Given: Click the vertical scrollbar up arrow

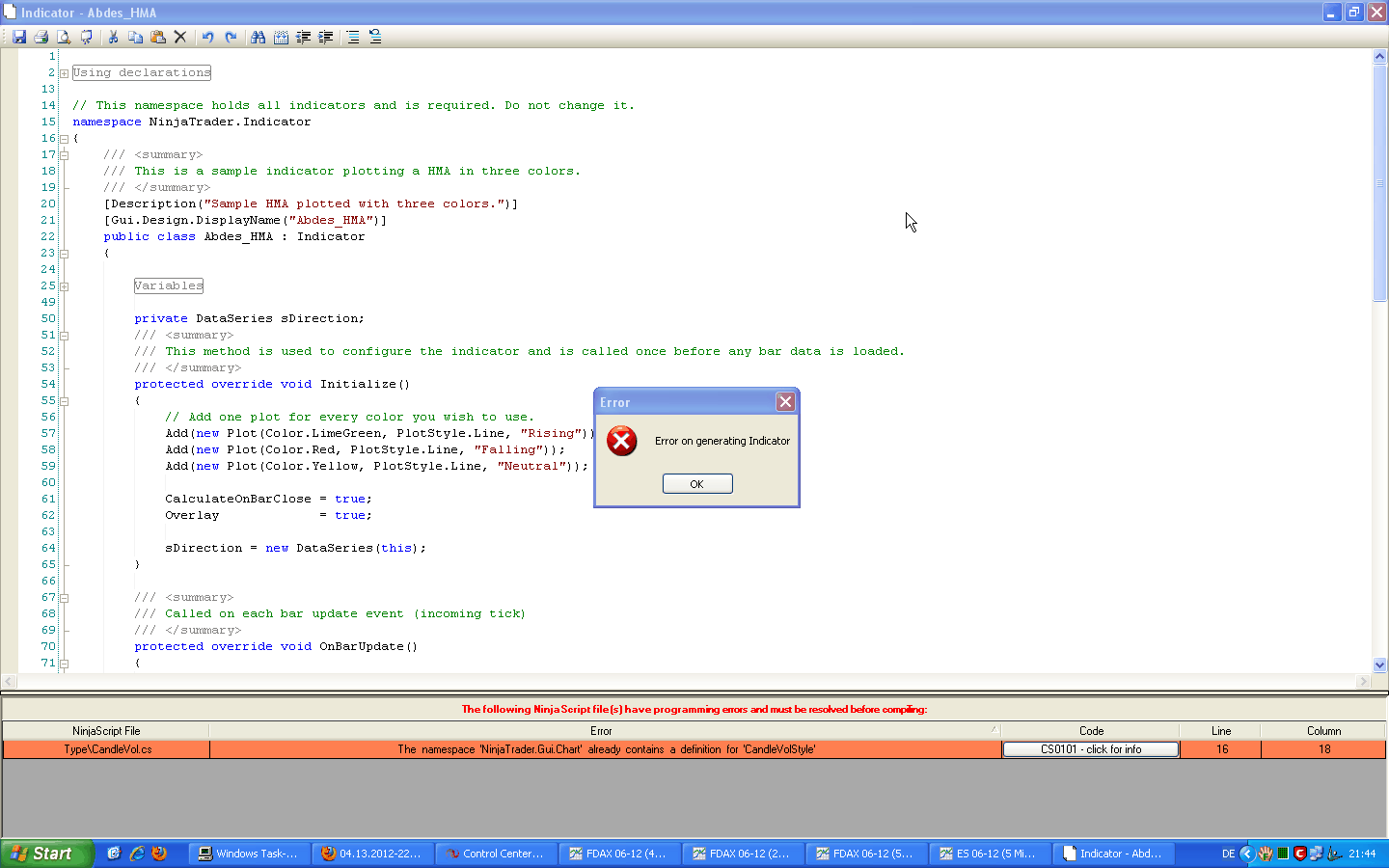Looking at the screenshot, I should tap(1379, 56).
